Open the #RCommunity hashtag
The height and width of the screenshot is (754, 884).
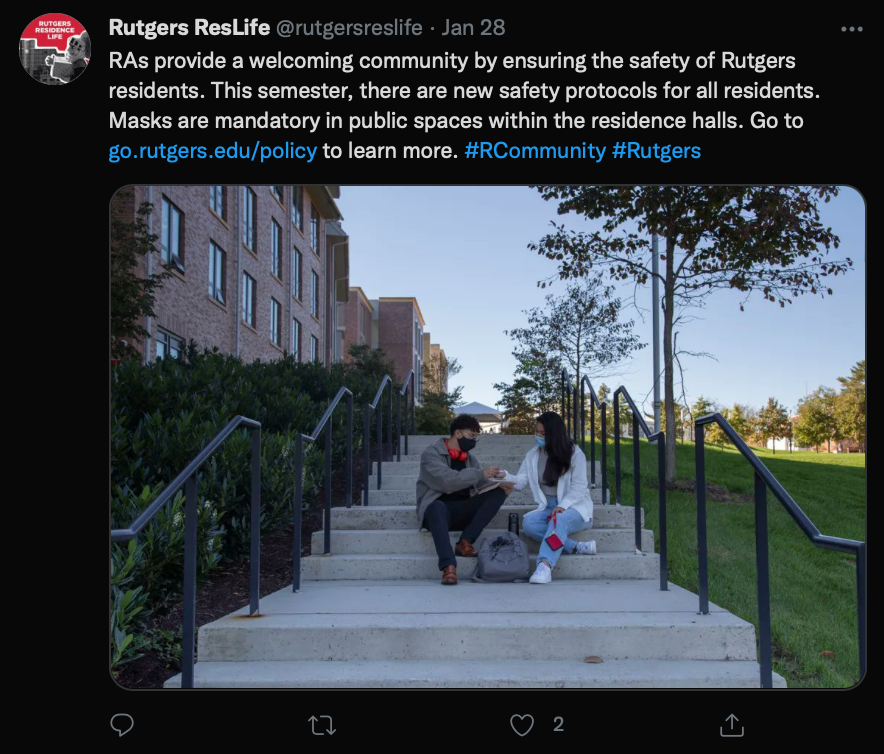(x=535, y=151)
